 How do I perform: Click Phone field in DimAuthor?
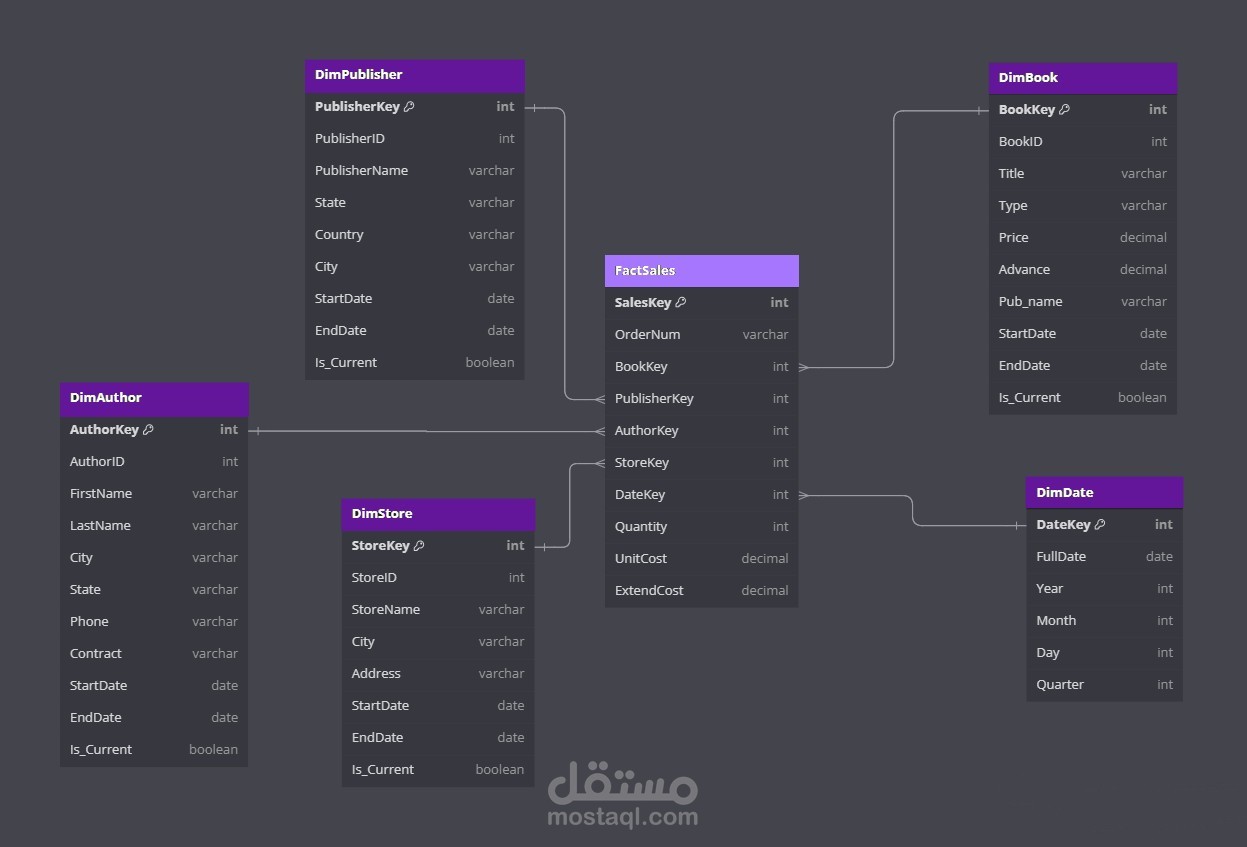click(154, 622)
